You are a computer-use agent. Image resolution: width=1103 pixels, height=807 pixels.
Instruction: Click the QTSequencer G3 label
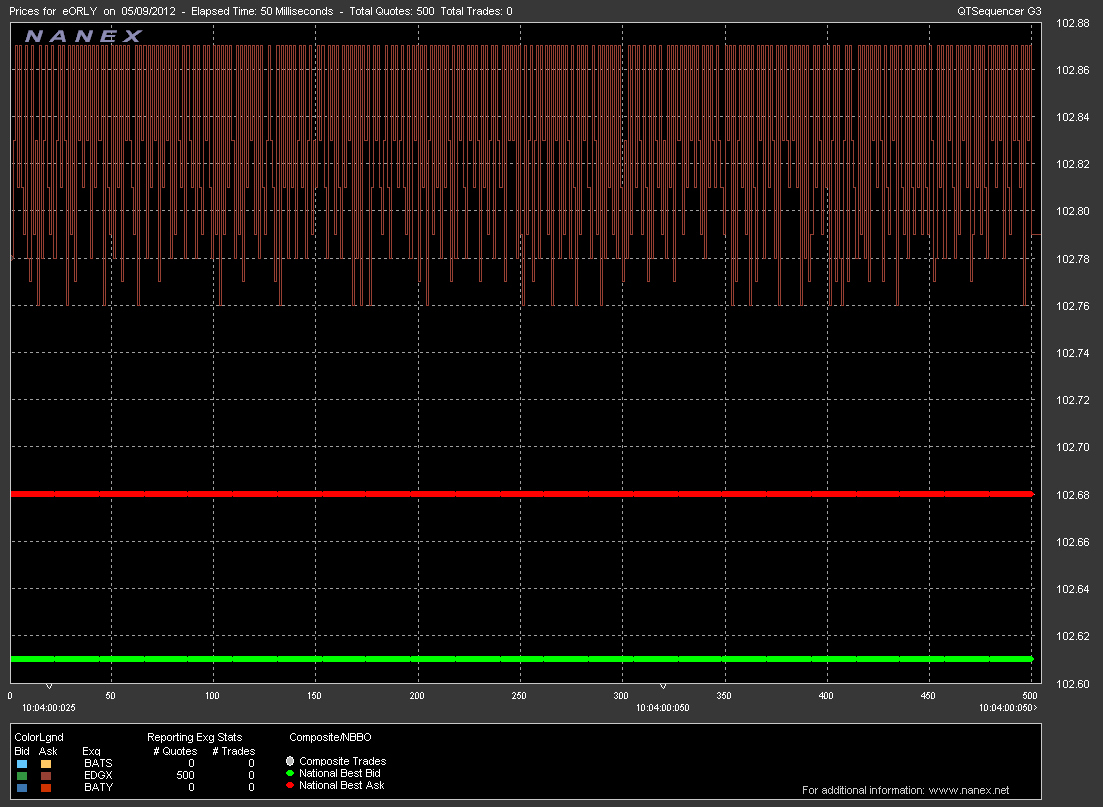[x=999, y=11]
